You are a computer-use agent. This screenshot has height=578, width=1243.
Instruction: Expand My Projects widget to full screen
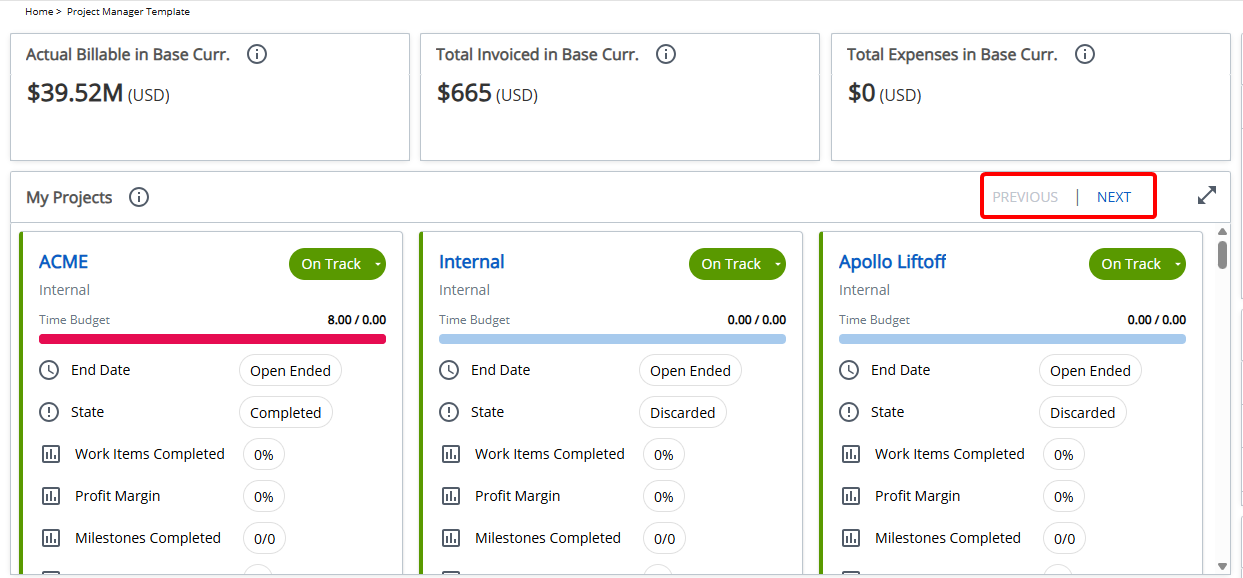click(1207, 196)
